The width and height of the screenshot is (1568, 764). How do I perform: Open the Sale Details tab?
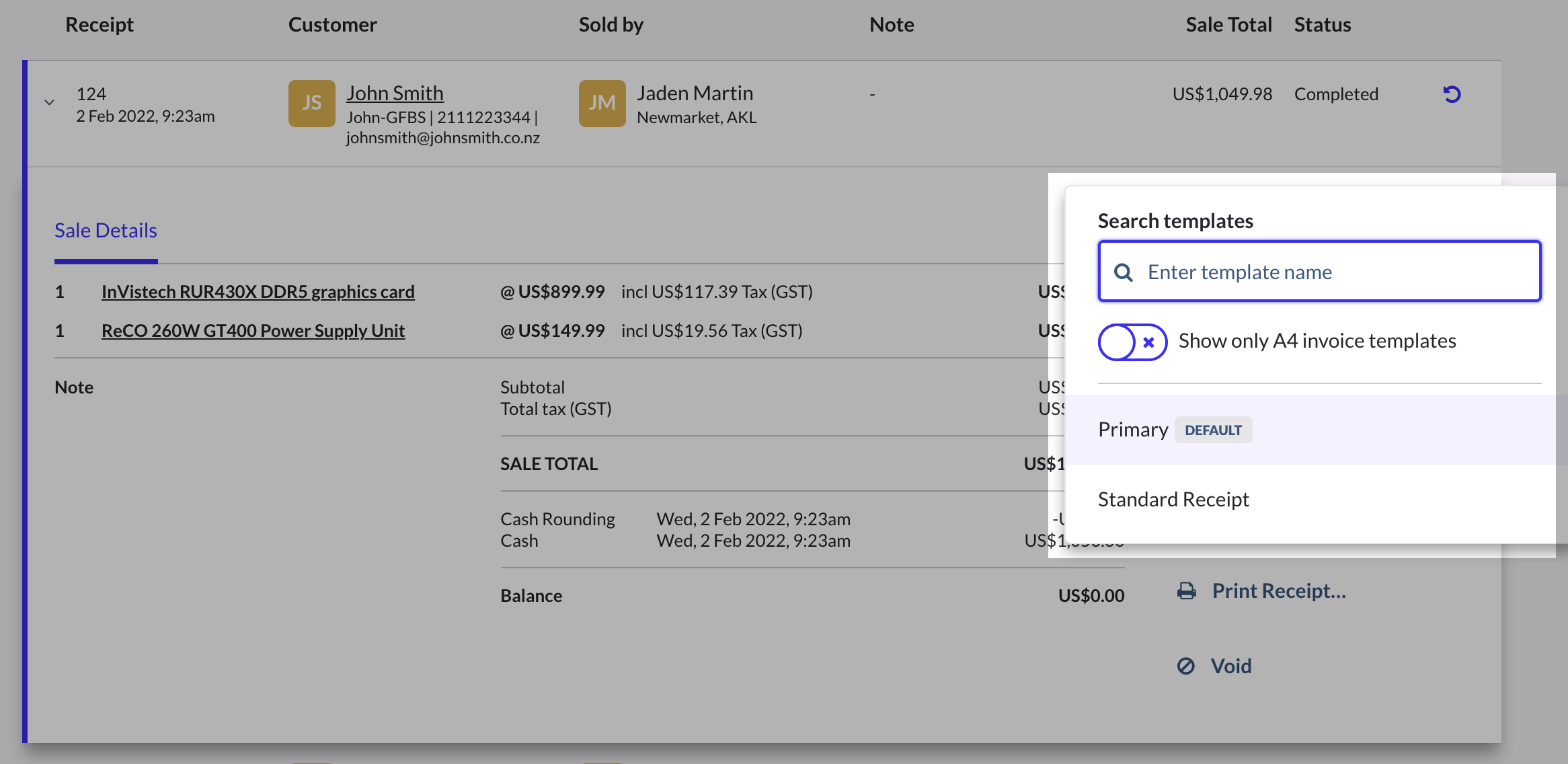pyautogui.click(x=106, y=231)
